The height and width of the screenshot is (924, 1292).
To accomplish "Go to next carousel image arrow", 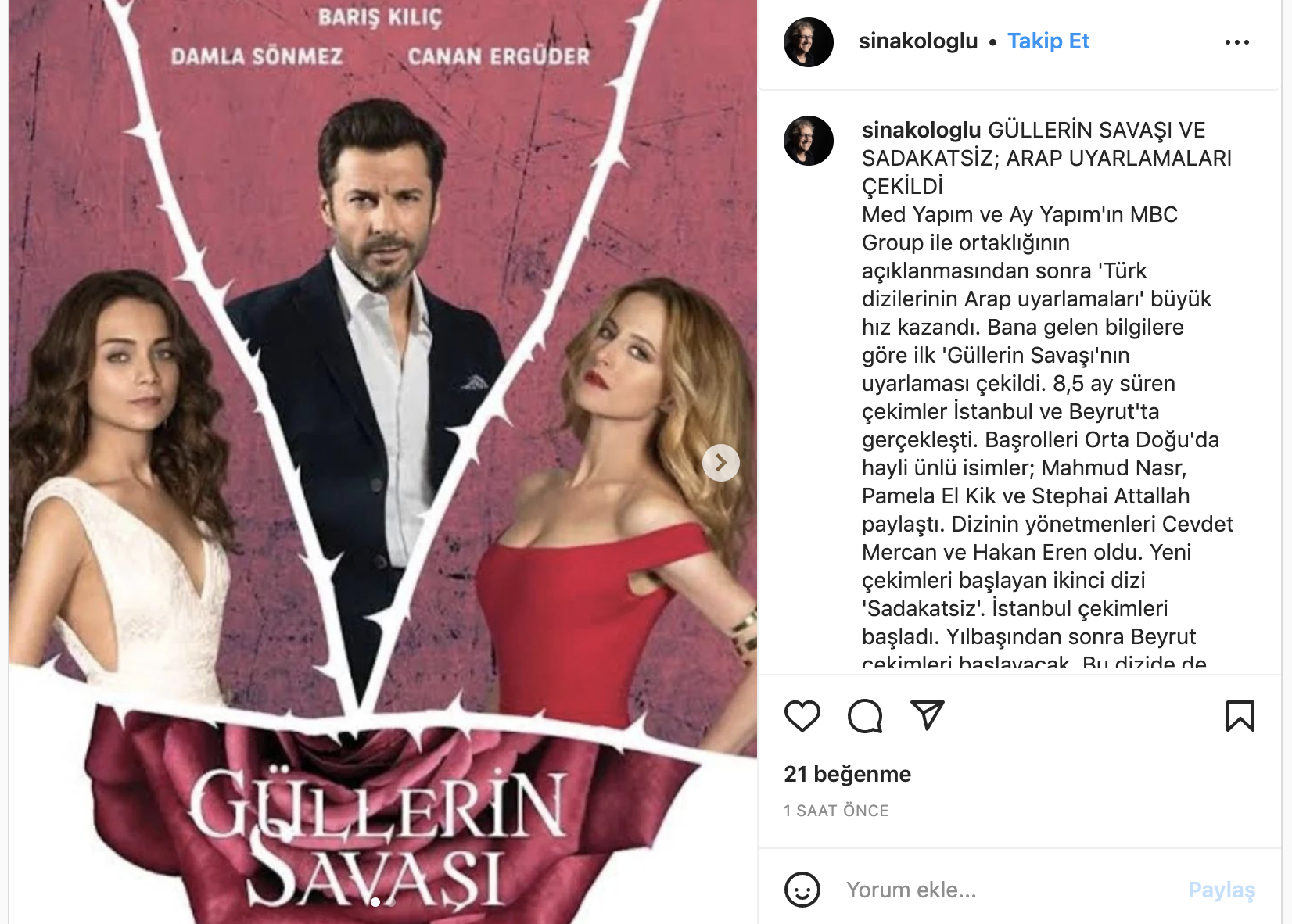I will point(721,463).
